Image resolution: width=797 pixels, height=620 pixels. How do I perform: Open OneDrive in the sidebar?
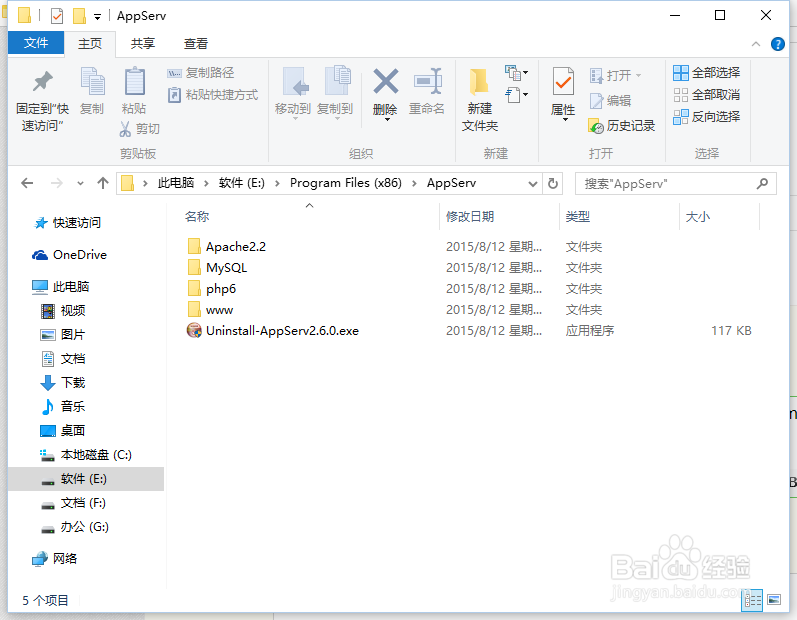point(69,255)
